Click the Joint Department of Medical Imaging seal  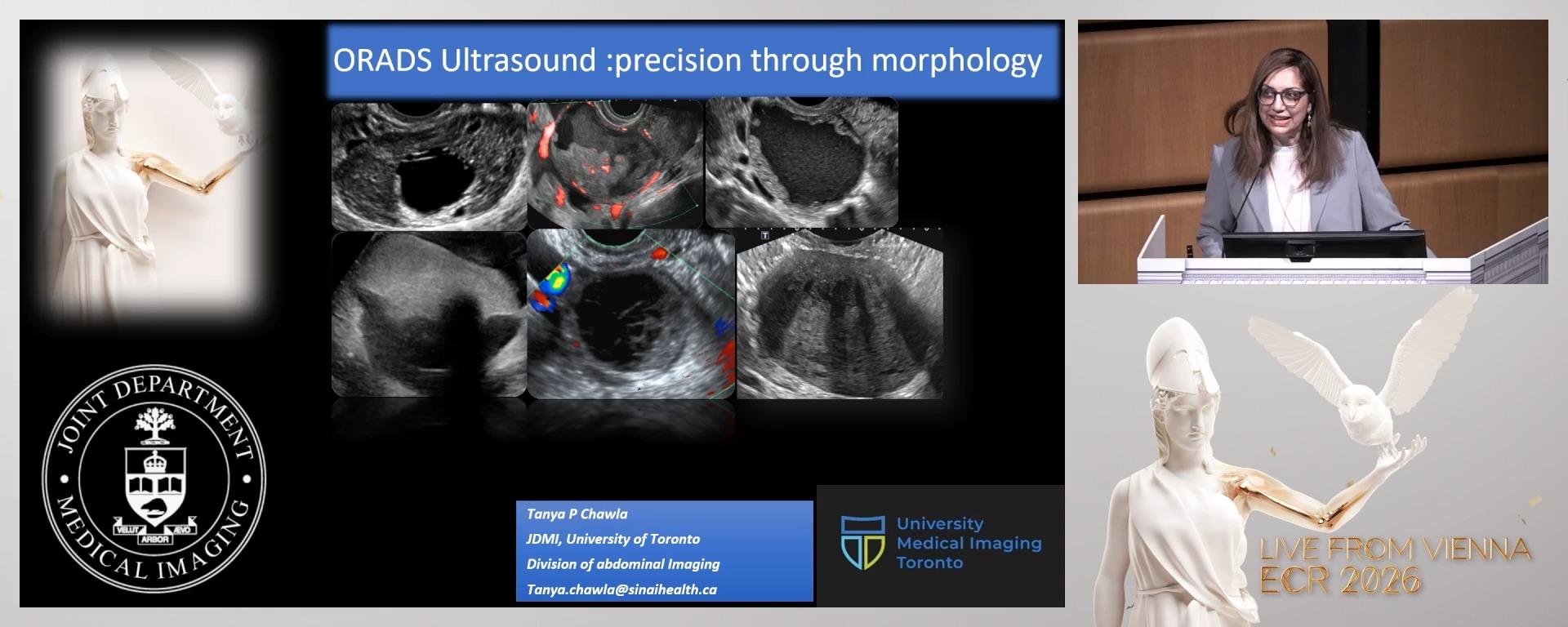pos(154,478)
